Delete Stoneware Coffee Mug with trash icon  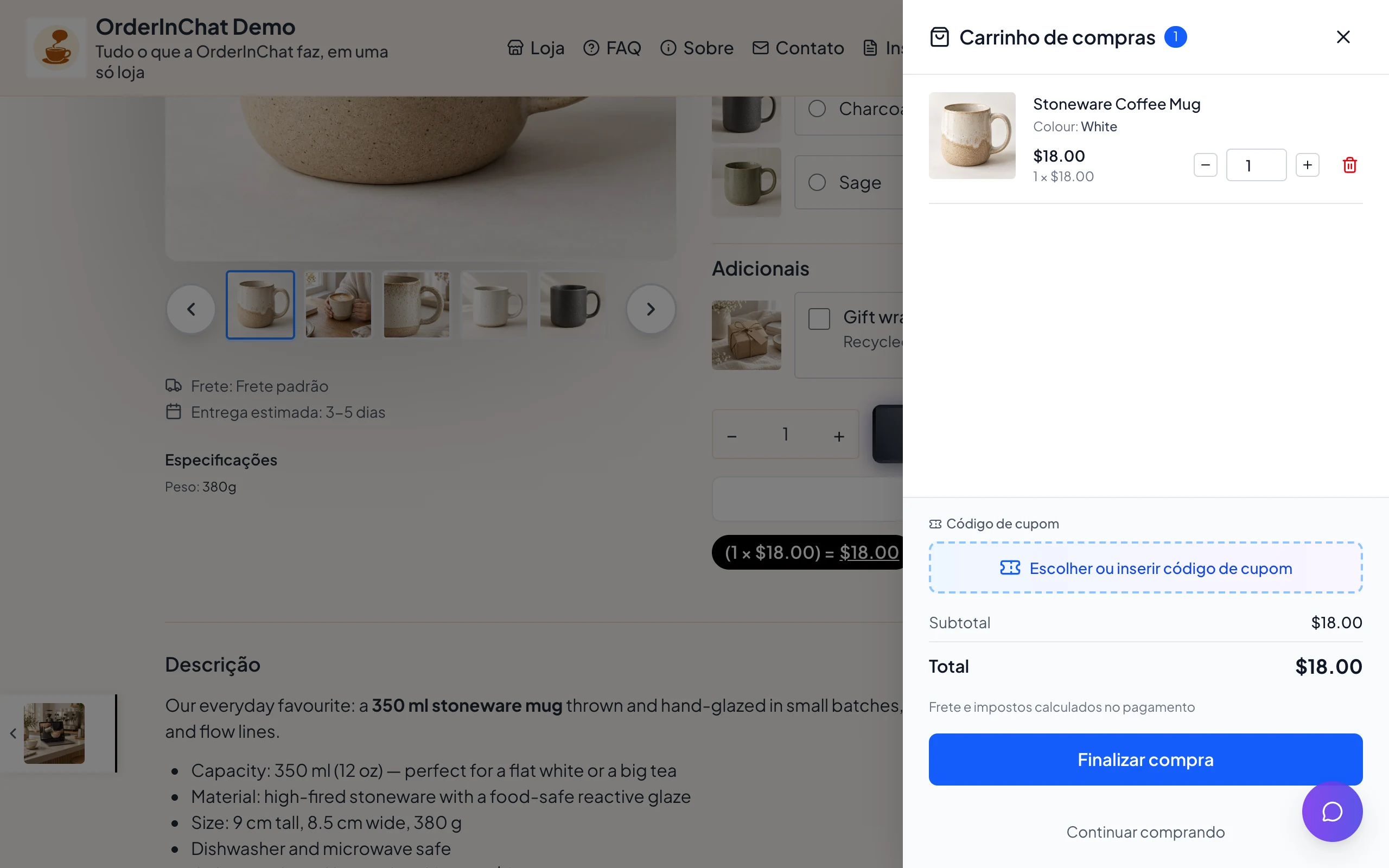pyautogui.click(x=1349, y=165)
